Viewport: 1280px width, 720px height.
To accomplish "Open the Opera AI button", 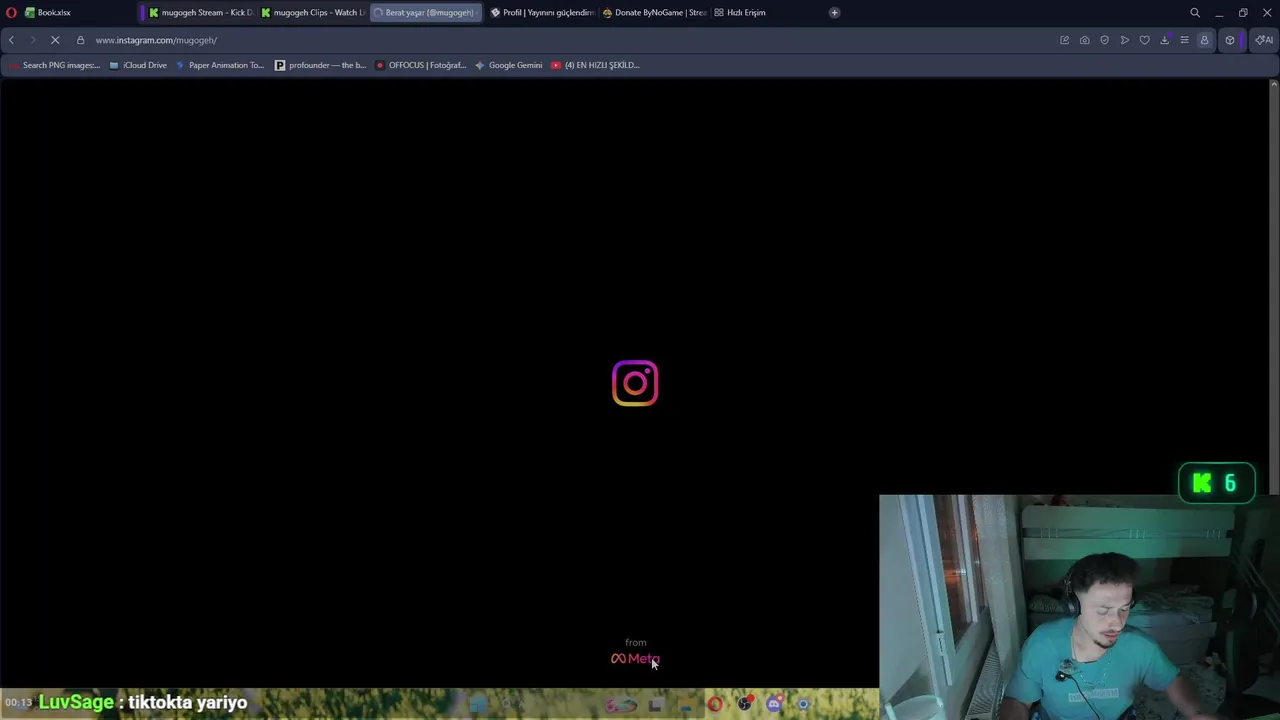I will (1265, 40).
